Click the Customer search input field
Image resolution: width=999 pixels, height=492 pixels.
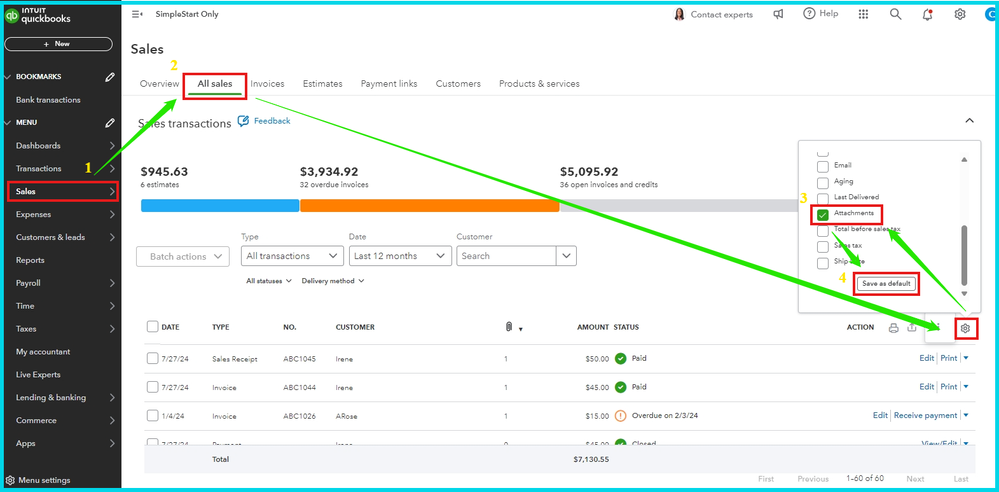coord(507,256)
